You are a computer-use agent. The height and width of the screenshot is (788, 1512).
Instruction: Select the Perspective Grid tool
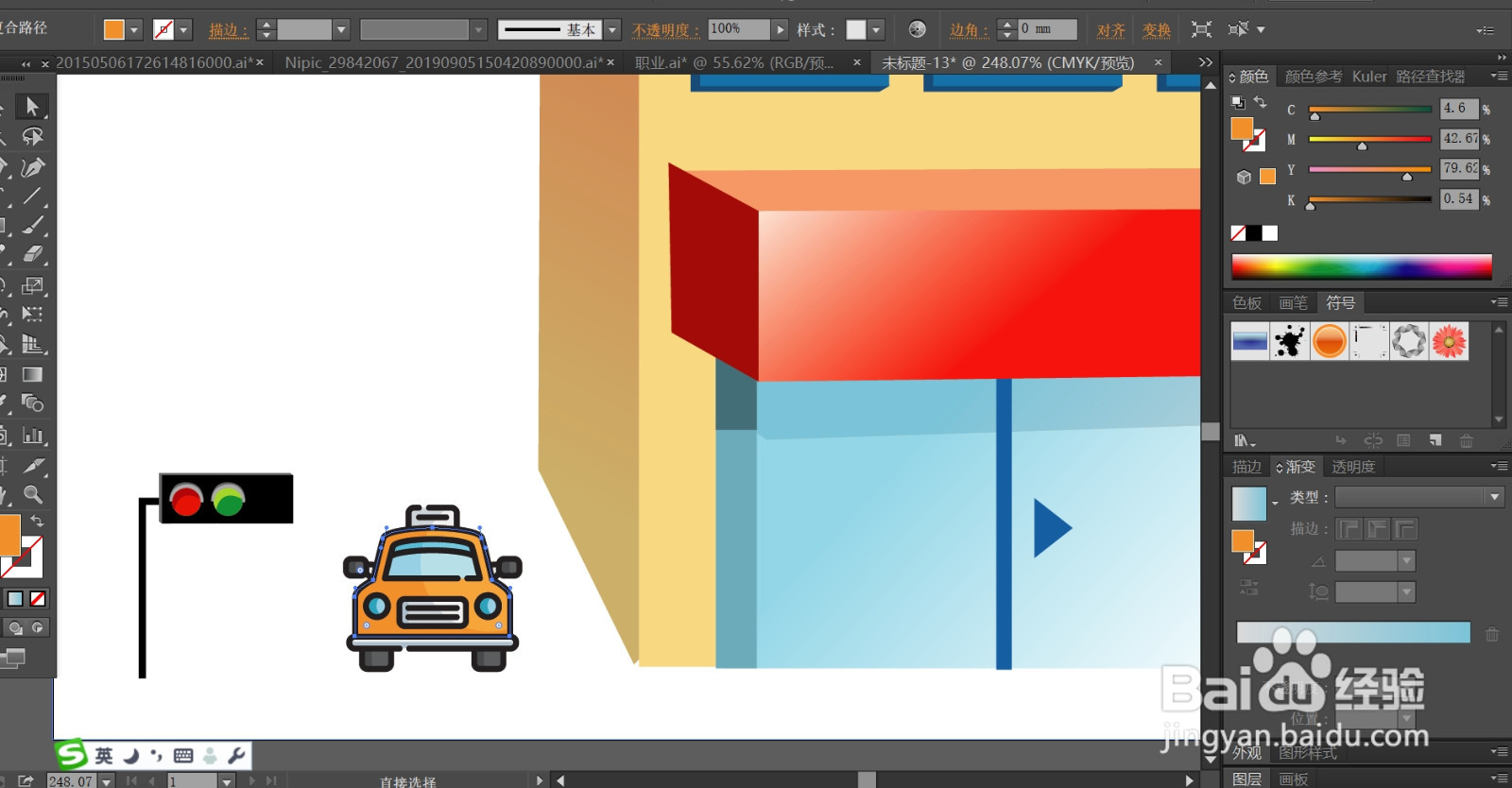32,344
